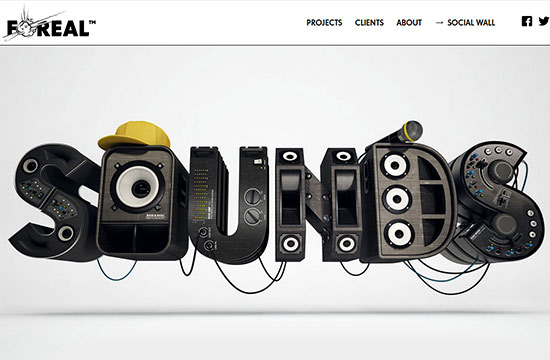The height and width of the screenshot is (360, 550).
Task: Open the Projects menu item
Action: pos(324,23)
